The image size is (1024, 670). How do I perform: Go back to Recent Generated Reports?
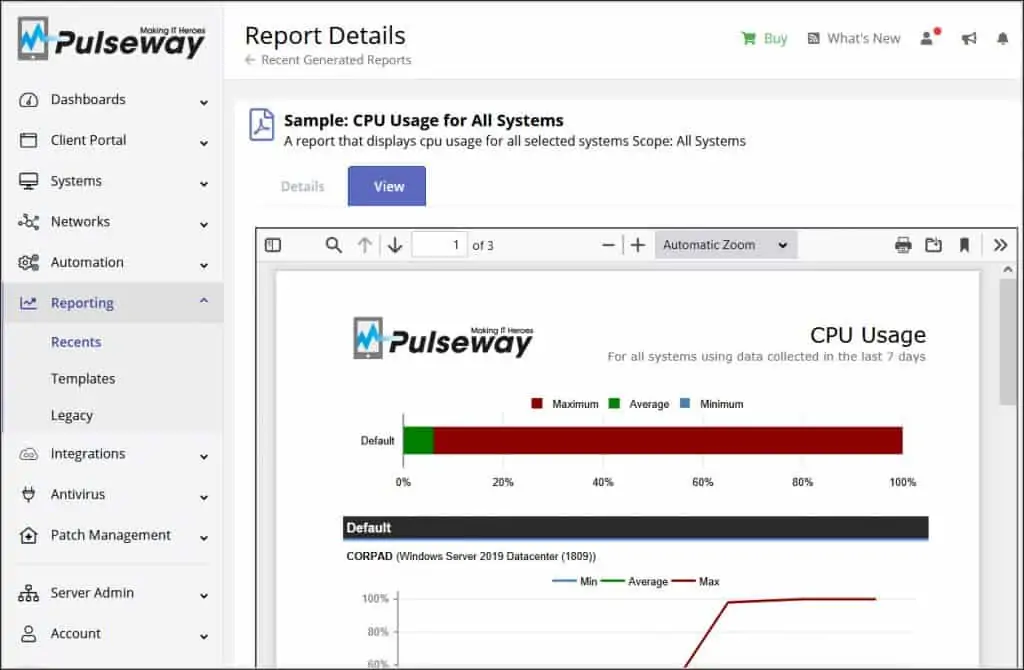coord(328,60)
